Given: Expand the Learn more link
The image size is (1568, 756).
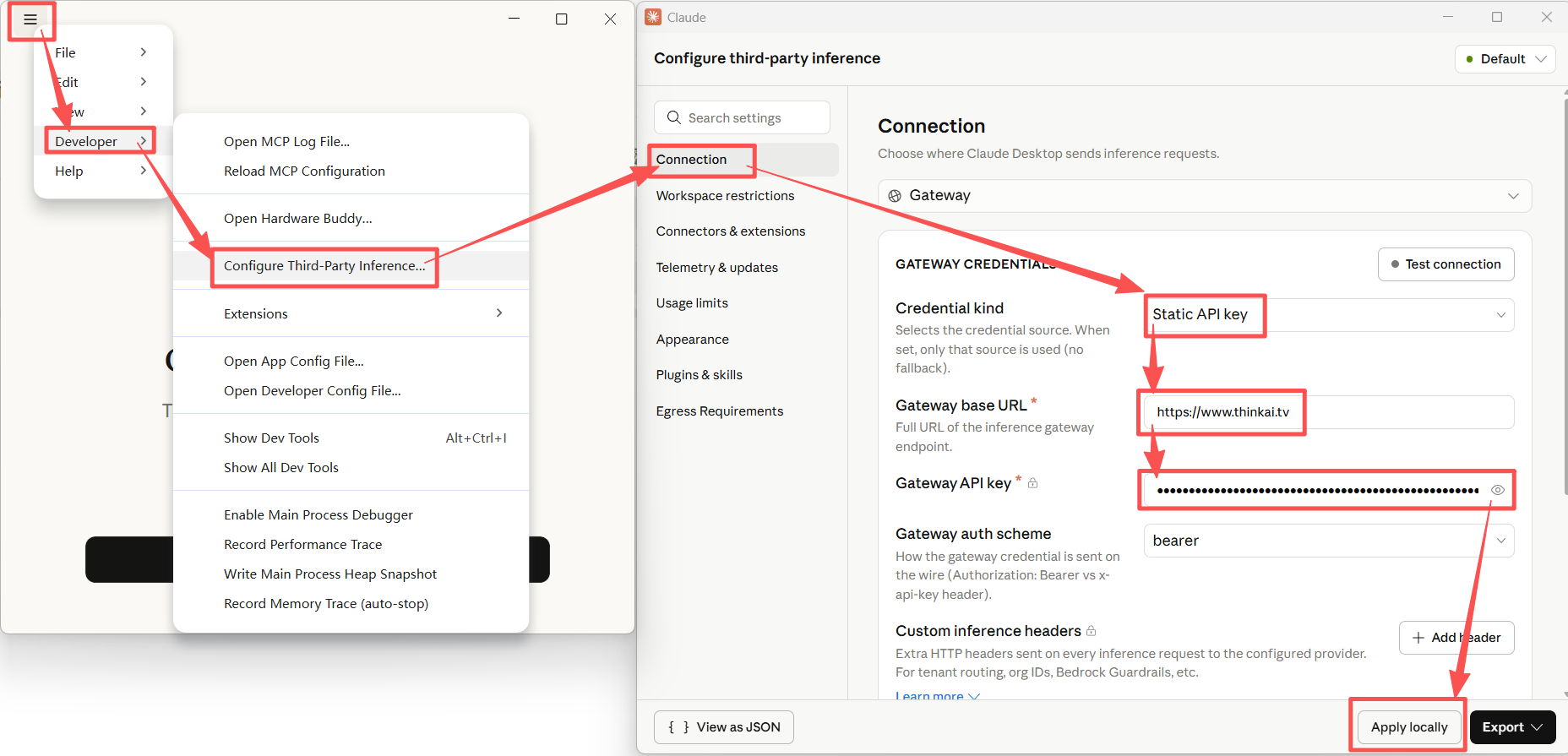Looking at the screenshot, I should point(938,696).
